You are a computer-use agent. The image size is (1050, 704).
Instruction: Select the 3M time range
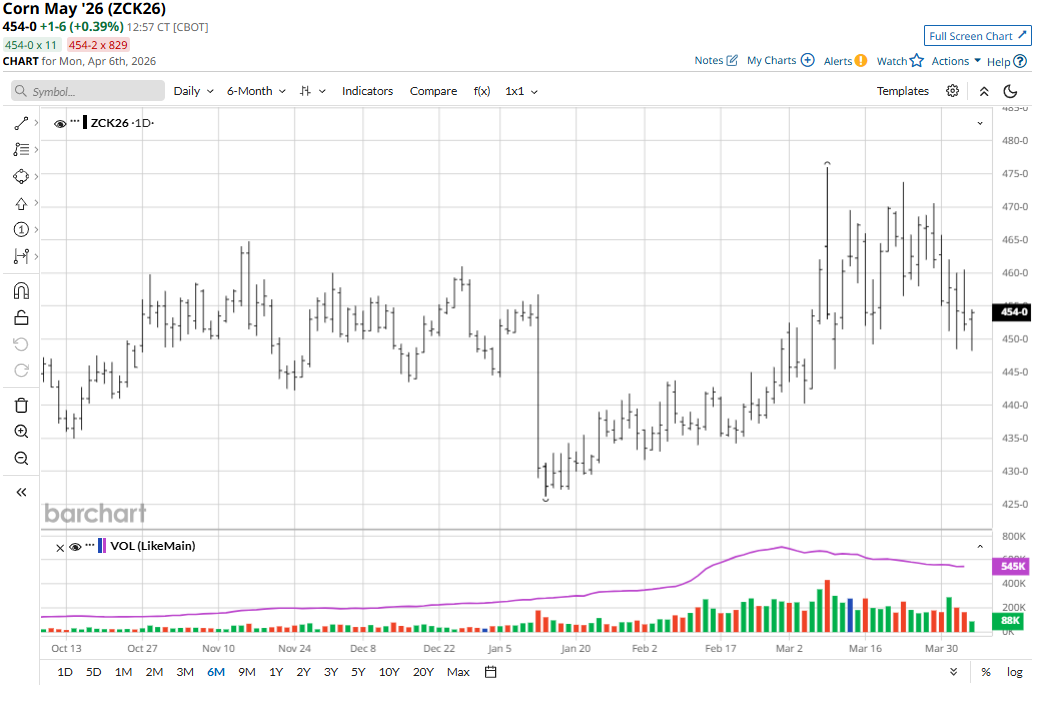185,672
